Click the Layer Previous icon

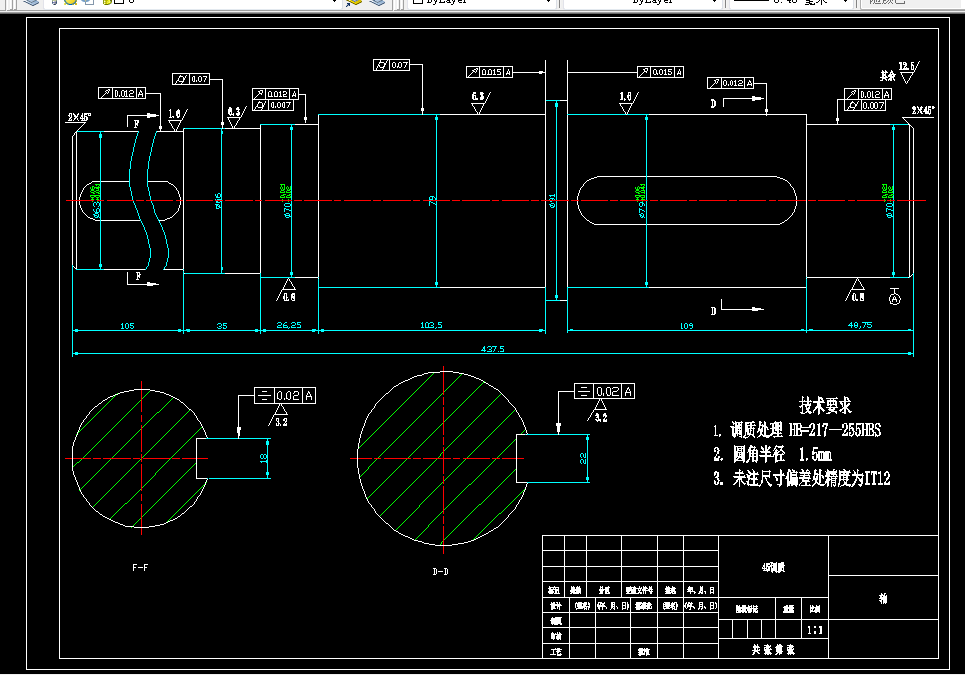tap(377, 2)
